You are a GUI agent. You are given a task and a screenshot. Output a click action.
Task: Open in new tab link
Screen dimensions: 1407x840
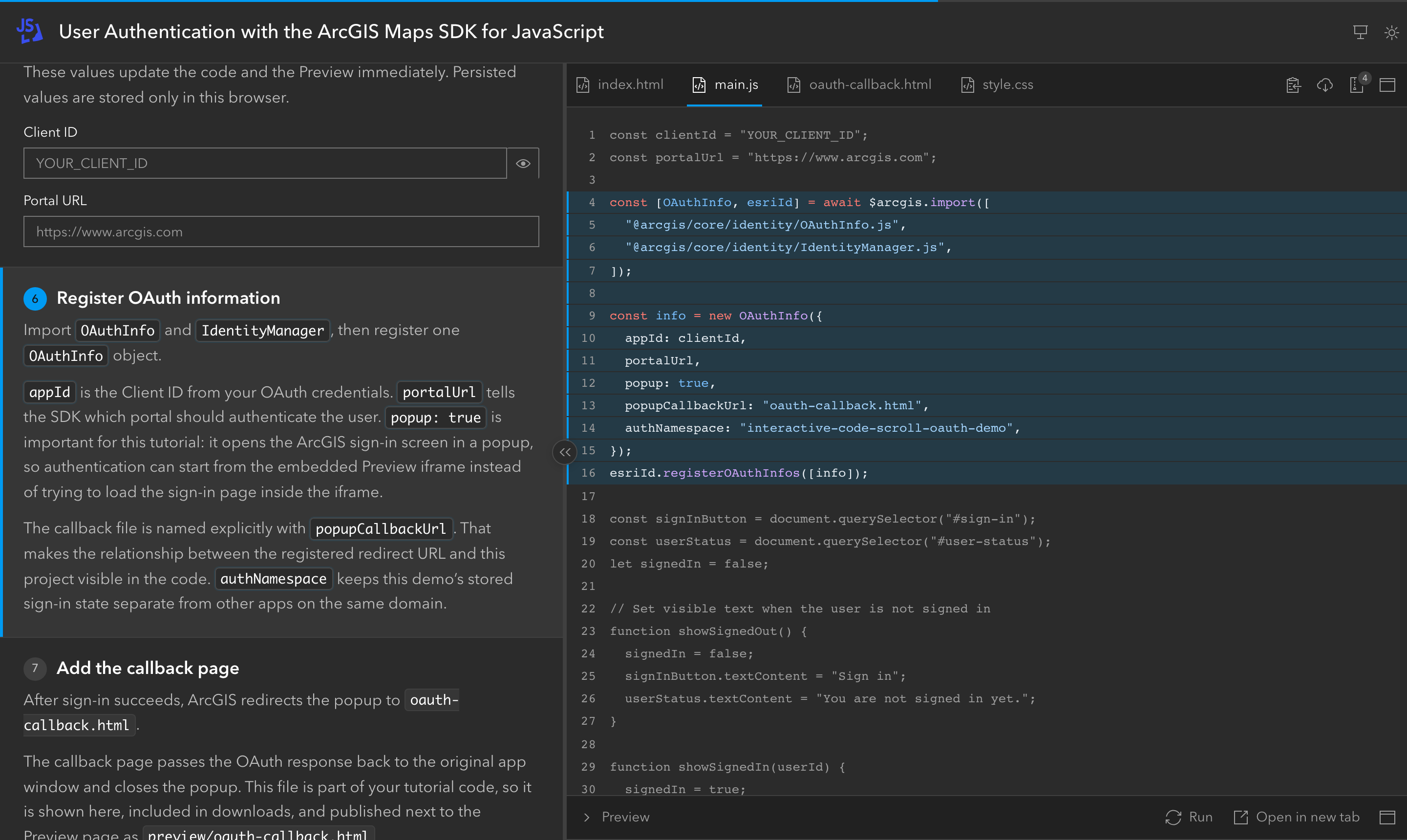[x=1296, y=817]
